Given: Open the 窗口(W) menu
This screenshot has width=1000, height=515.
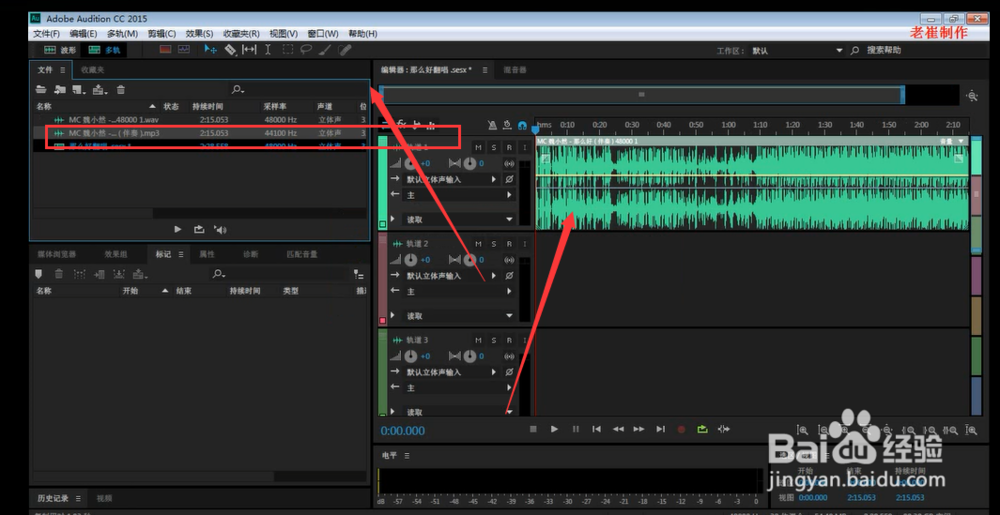Looking at the screenshot, I should tap(323, 34).
